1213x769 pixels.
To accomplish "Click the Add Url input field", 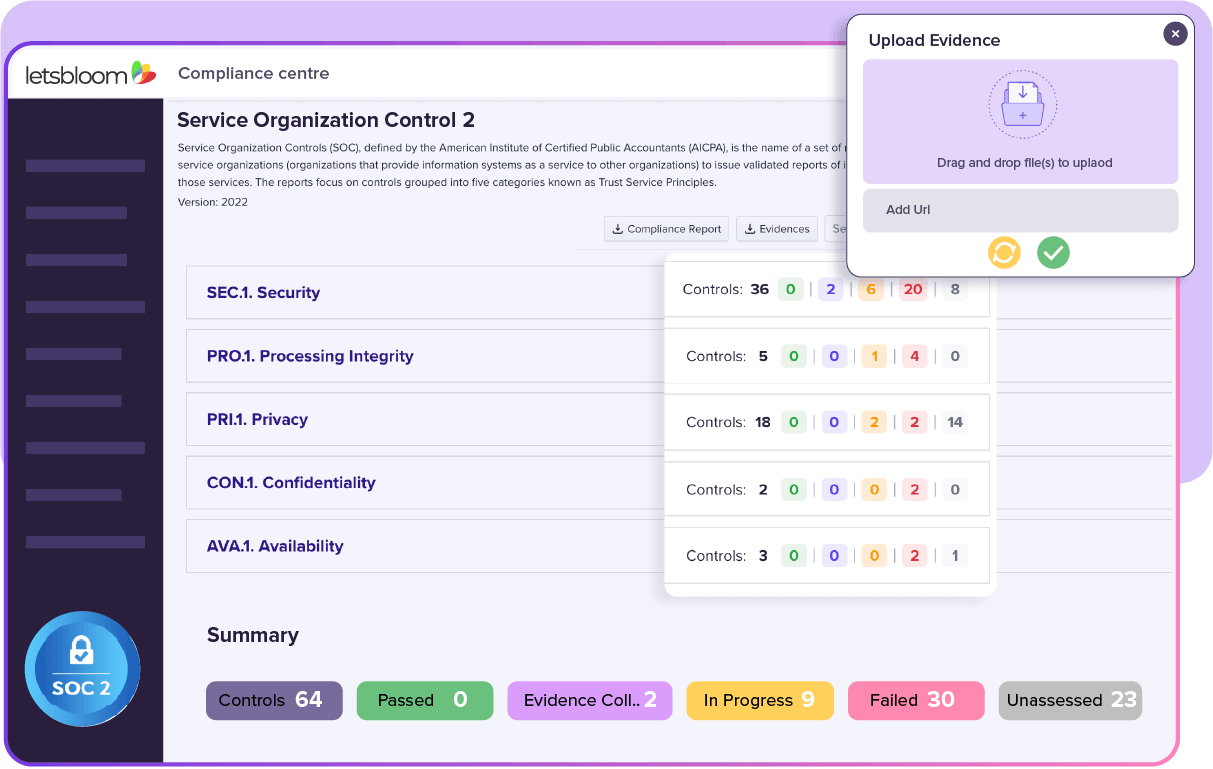I will point(1020,210).
